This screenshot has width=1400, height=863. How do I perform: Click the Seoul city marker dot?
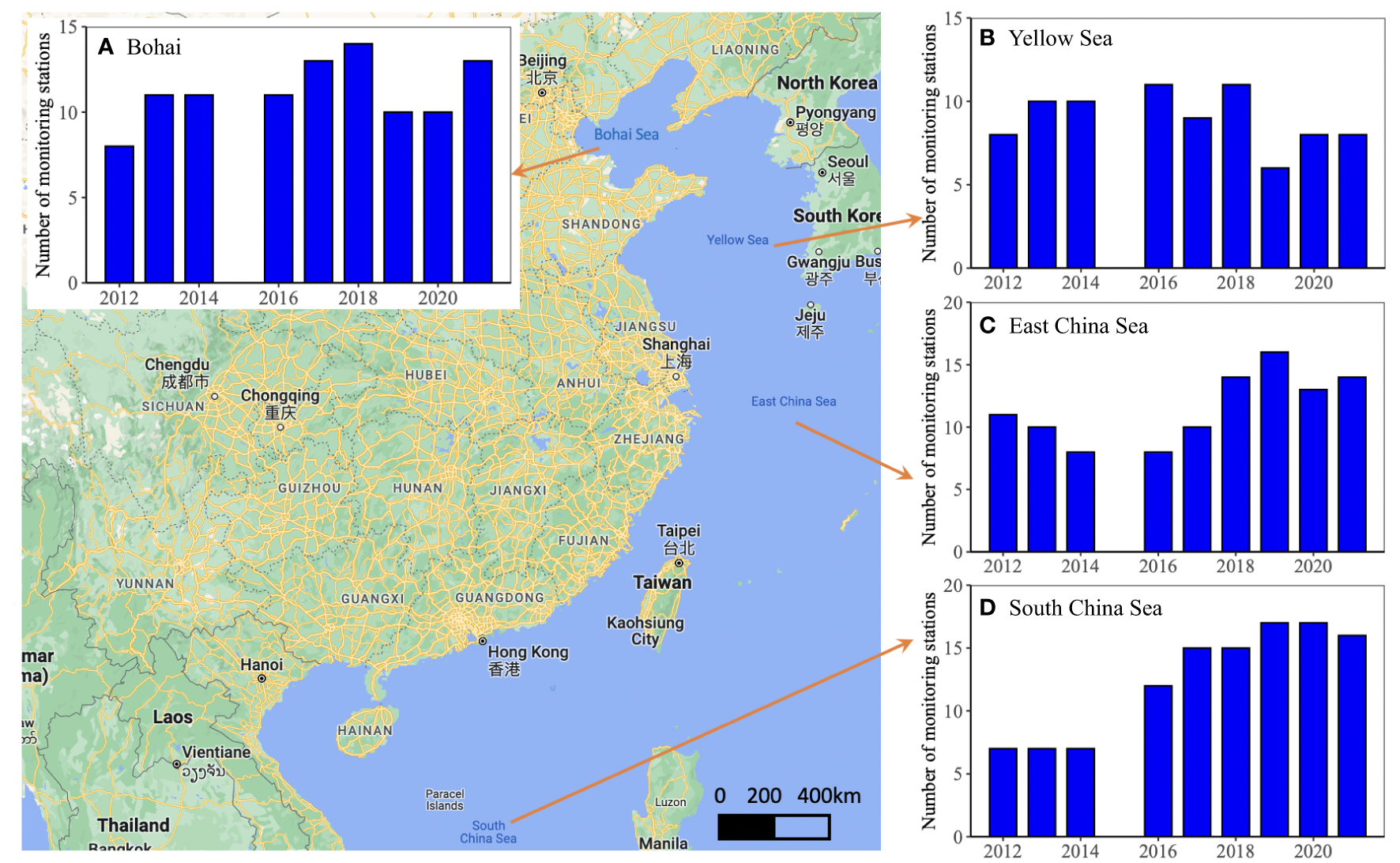tap(822, 172)
